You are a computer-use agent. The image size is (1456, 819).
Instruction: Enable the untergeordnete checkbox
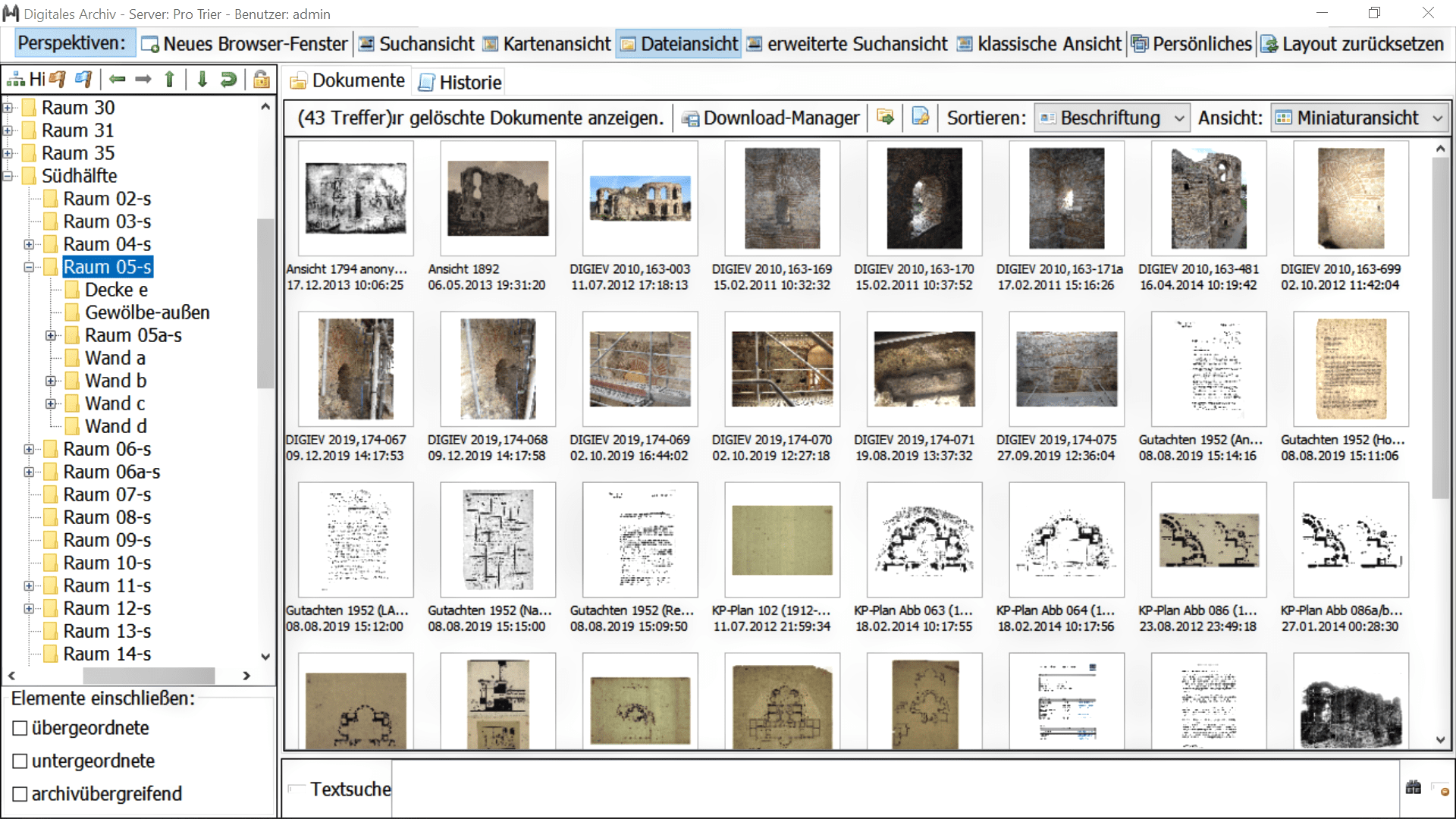pos(20,761)
